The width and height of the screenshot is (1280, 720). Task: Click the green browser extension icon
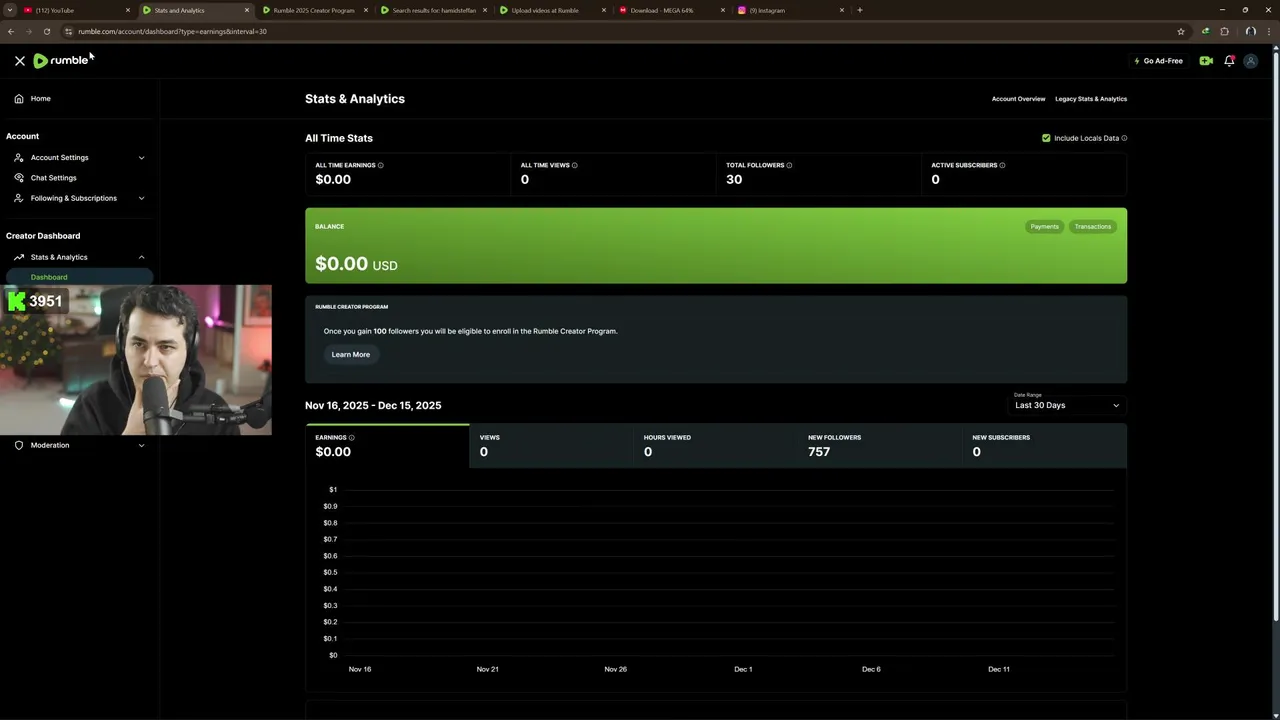[1205, 31]
